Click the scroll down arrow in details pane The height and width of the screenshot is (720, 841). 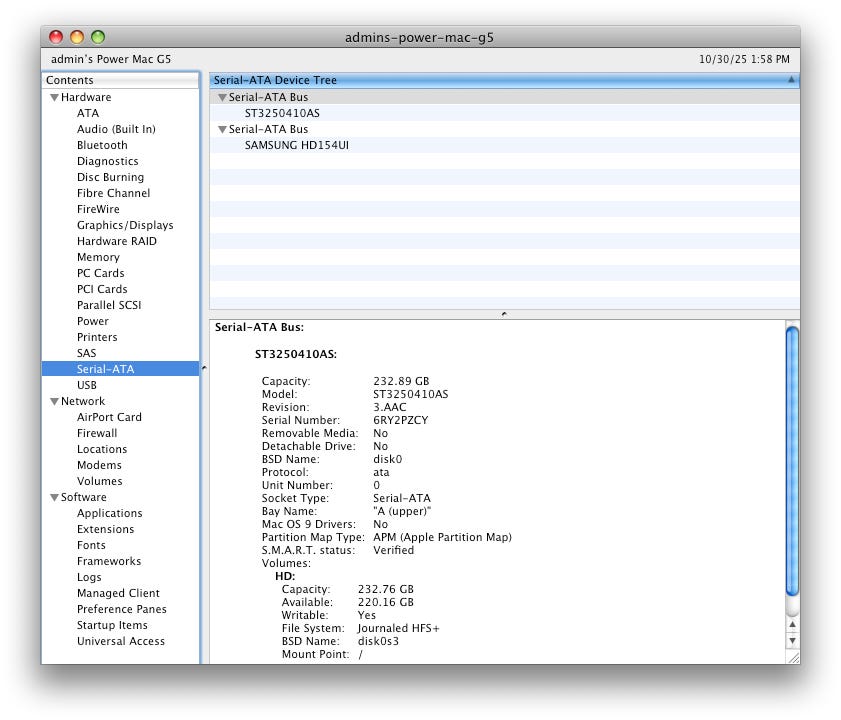click(792, 640)
